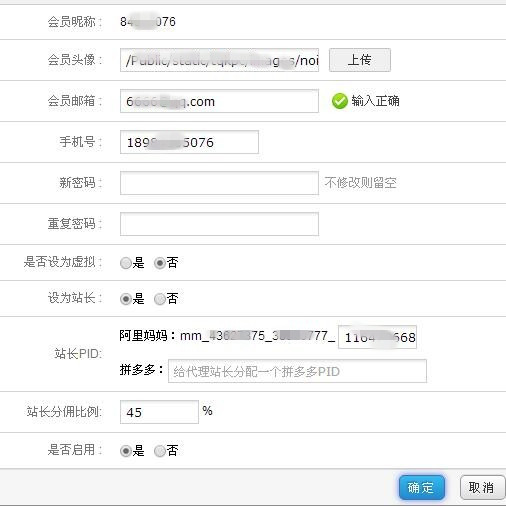Click the 是否设为虚拟 label

63,262
